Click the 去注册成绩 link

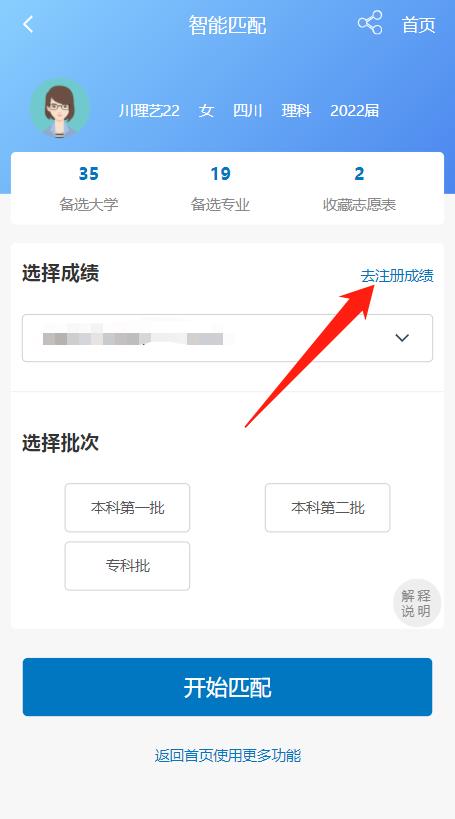click(x=397, y=276)
